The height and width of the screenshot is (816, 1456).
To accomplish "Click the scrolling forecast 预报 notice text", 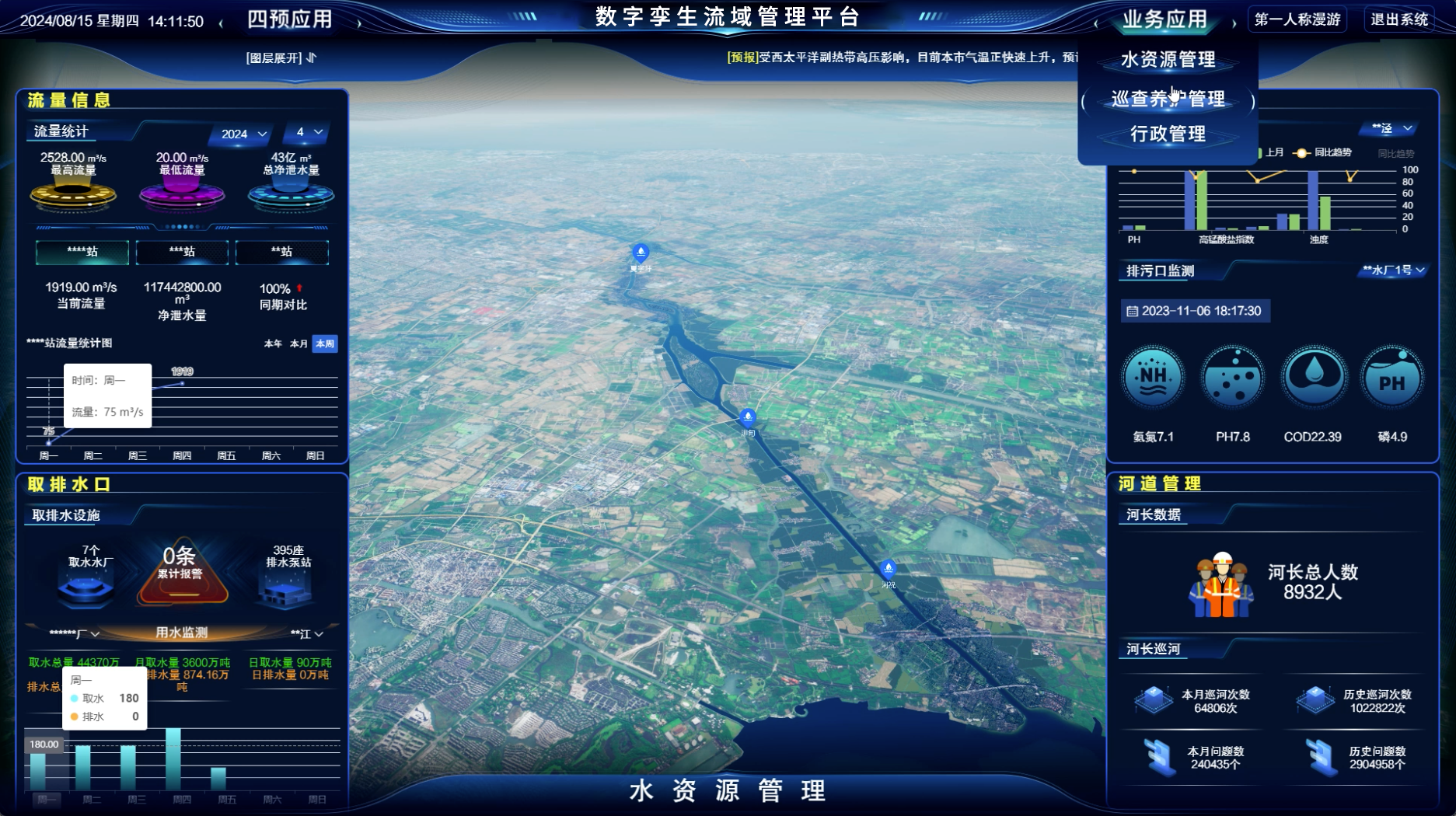I will coord(902,58).
